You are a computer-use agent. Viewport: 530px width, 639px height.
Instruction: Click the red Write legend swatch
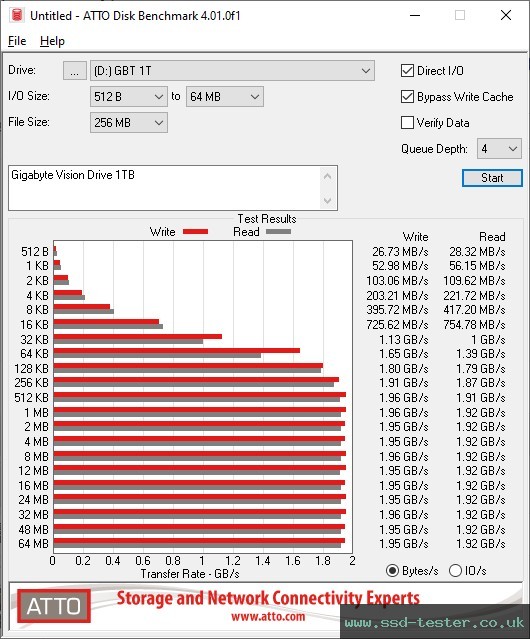click(196, 231)
